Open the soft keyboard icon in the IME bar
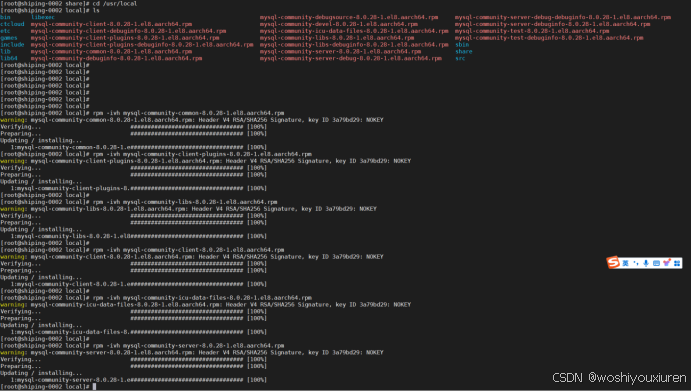This screenshot has width=691, height=392. [656, 263]
